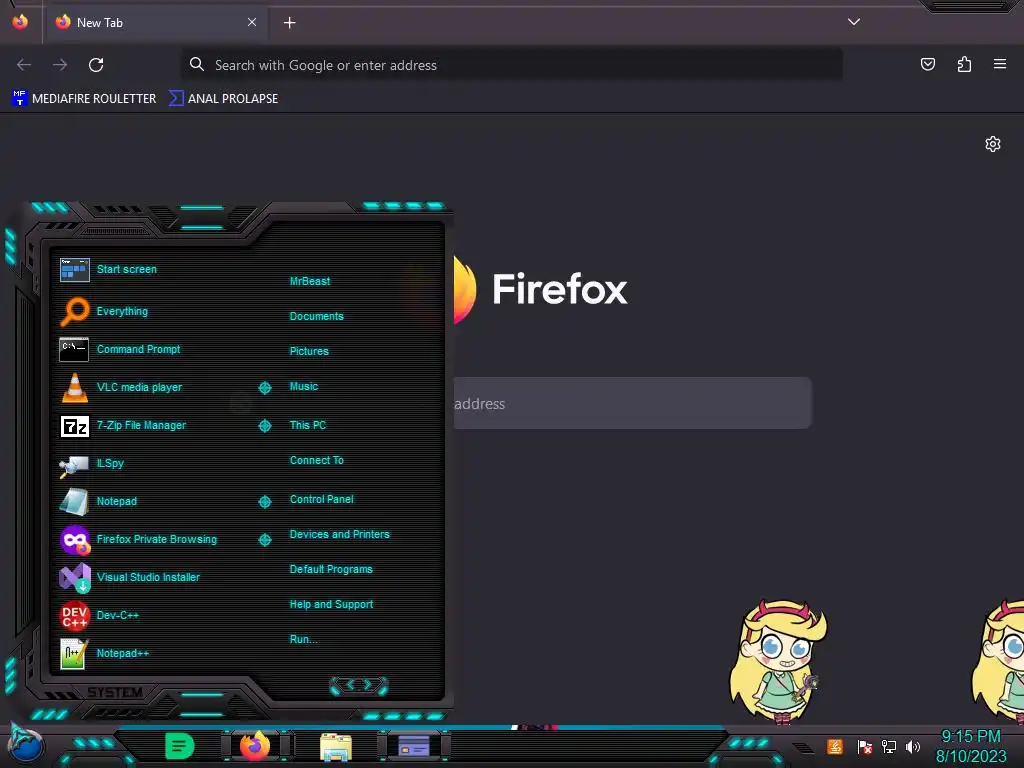Launch the ILSpy icon
The image size is (1024, 768).
pos(74,464)
